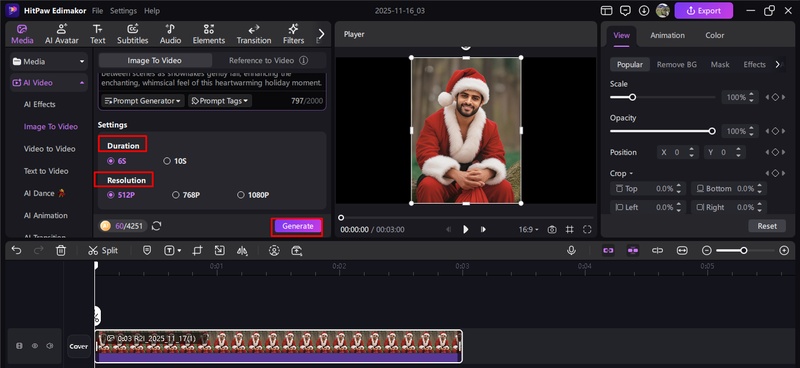Adjust the timeline zoom slider
Viewport: 800px width, 368px height.
[745, 250]
